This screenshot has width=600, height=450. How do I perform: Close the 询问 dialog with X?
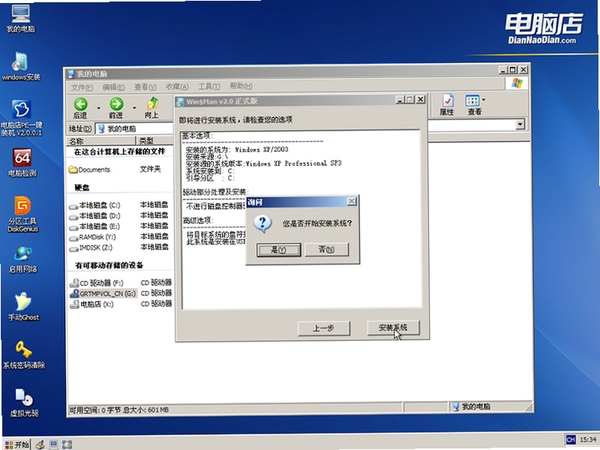(352, 201)
